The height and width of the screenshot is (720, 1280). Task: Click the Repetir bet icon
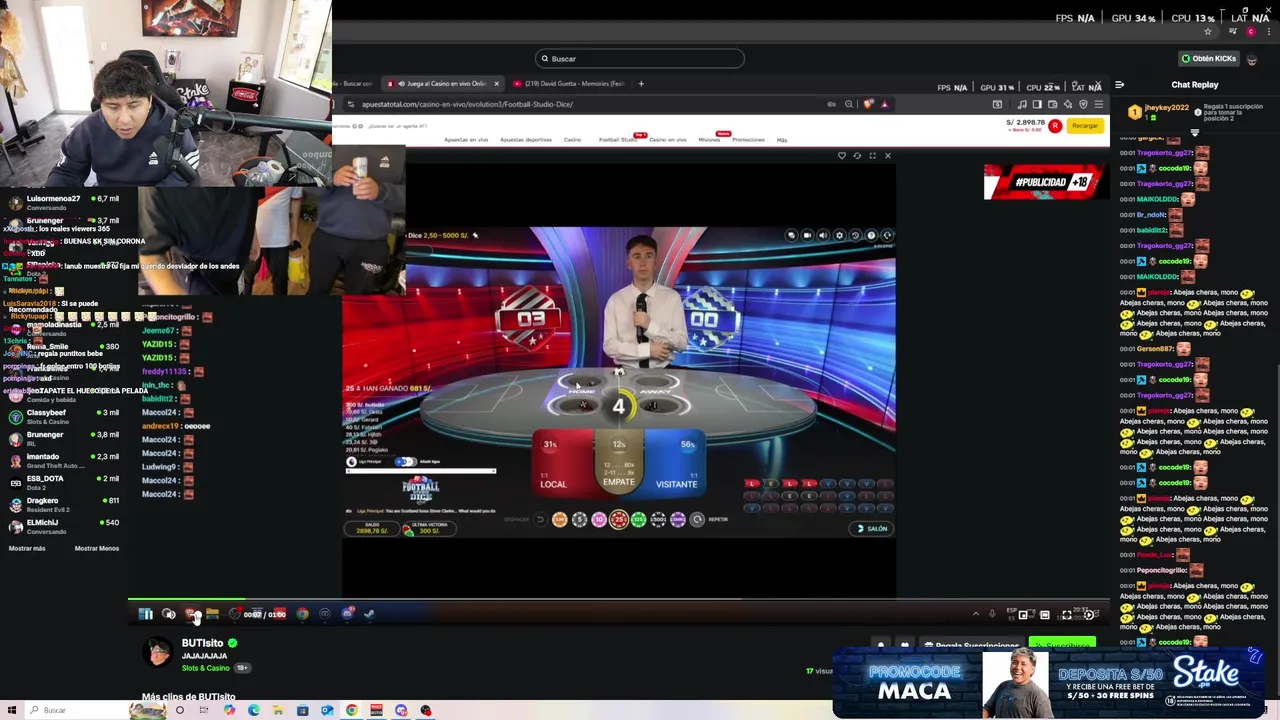point(699,520)
